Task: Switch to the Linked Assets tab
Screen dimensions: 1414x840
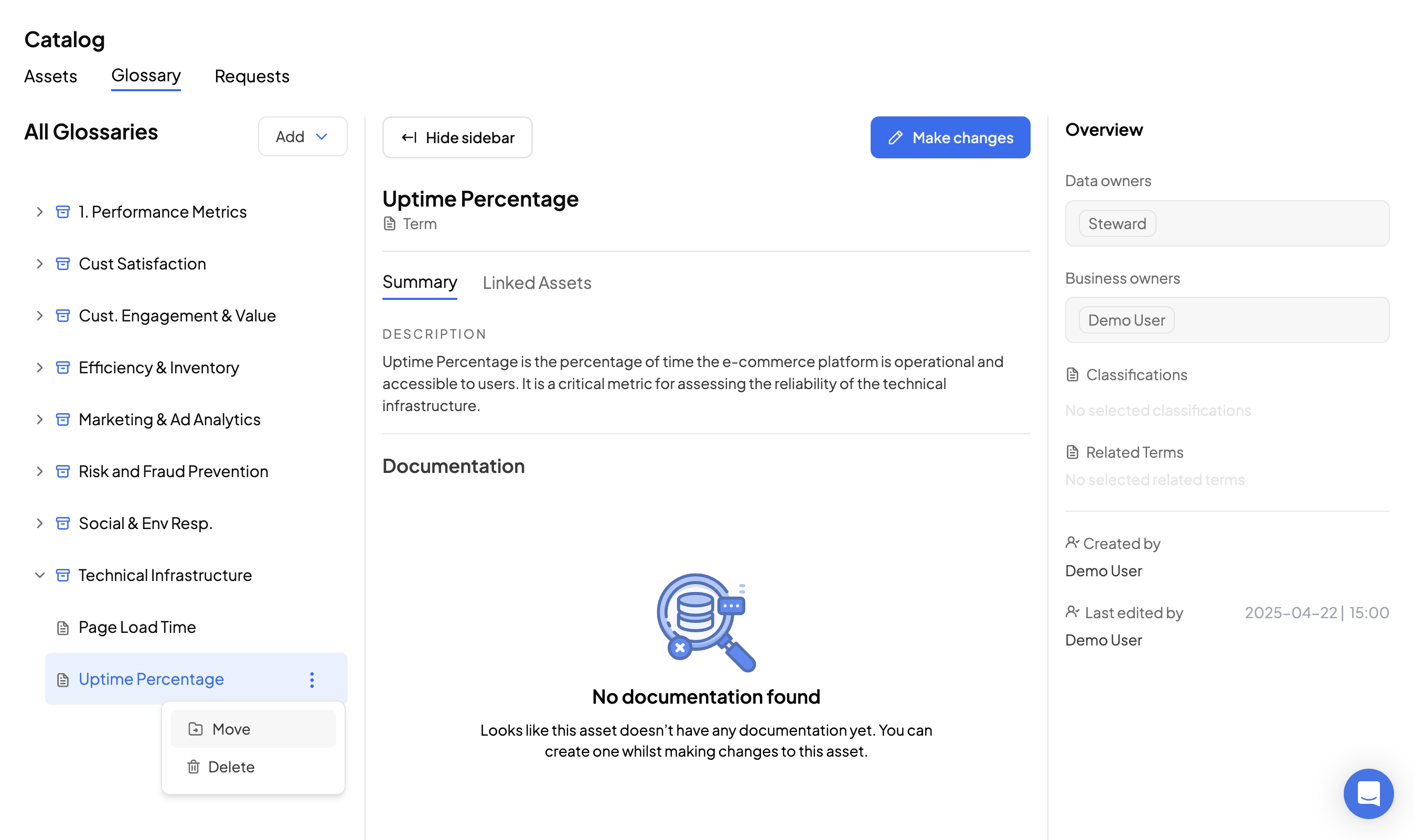Action: pos(537,283)
